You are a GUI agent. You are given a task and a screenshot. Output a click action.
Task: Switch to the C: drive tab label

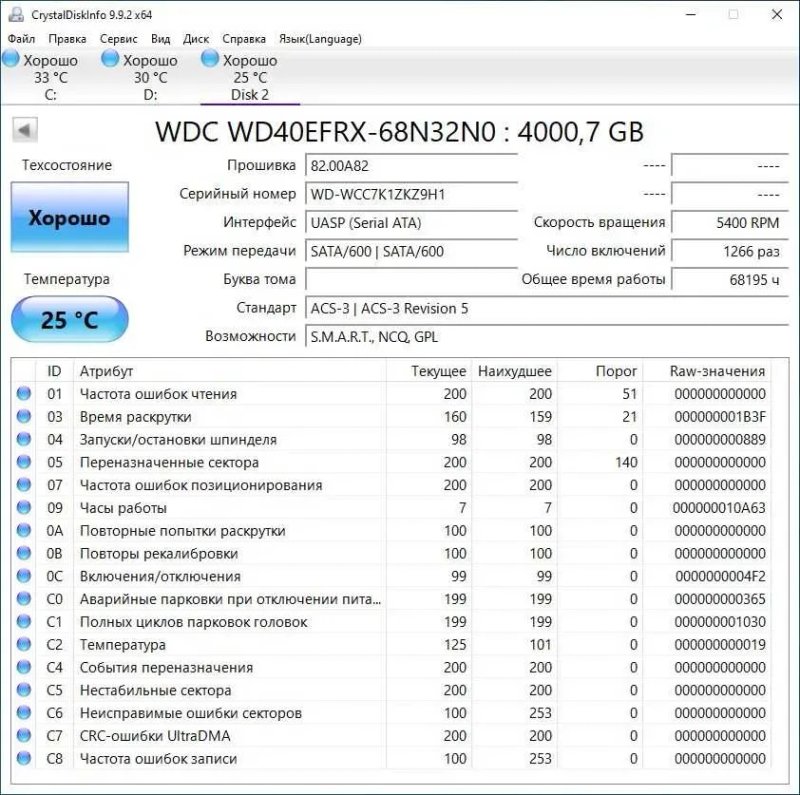point(51,94)
